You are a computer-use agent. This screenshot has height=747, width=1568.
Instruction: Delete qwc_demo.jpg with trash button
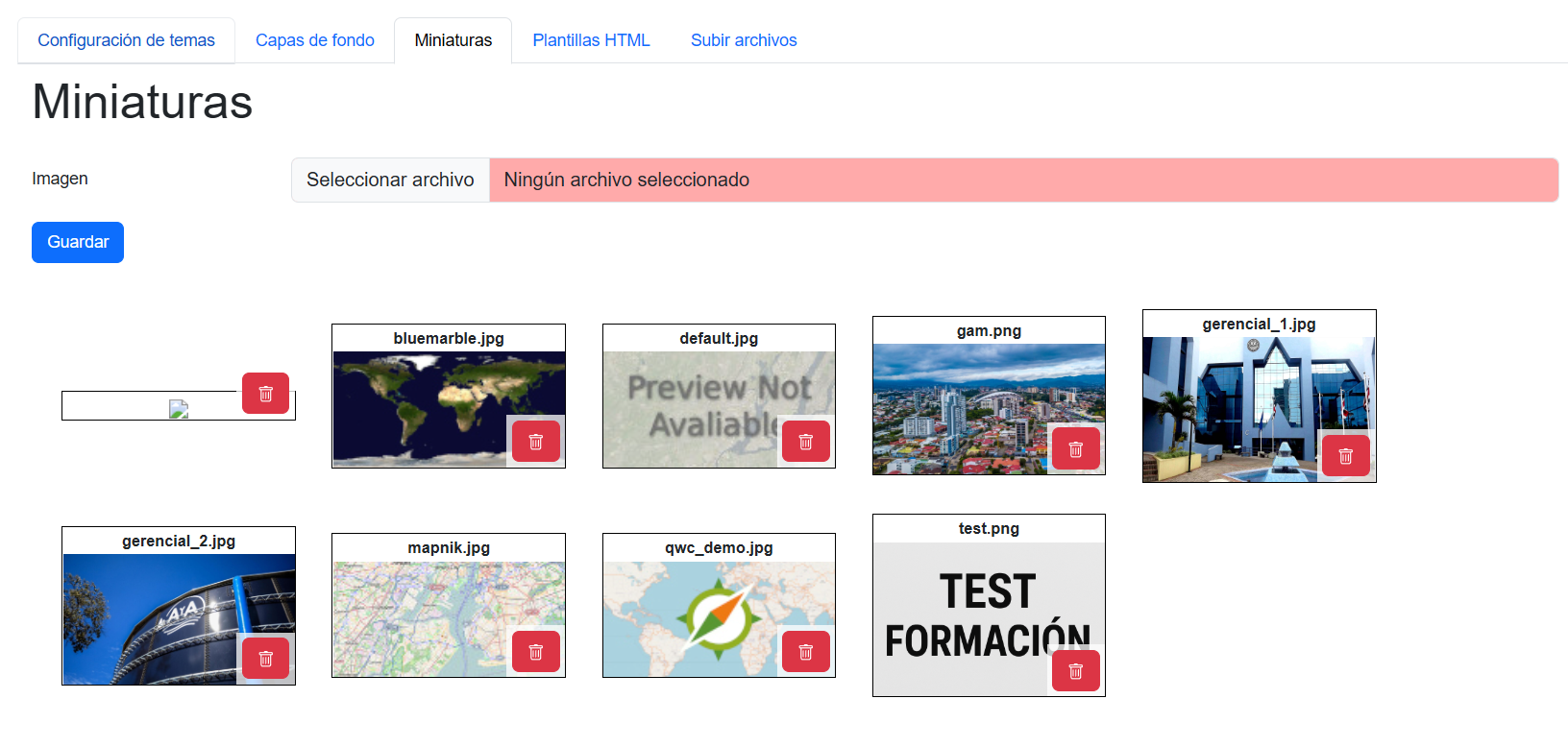(x=806, y=652)
